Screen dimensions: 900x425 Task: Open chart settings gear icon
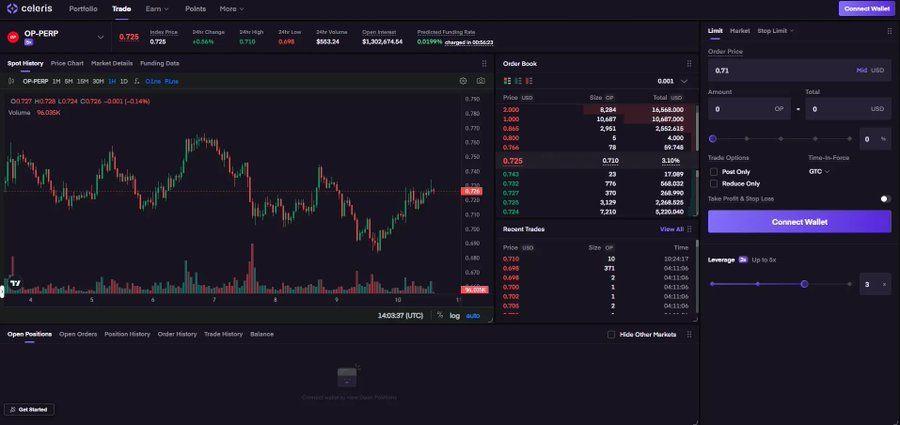(x=463, y=81)
